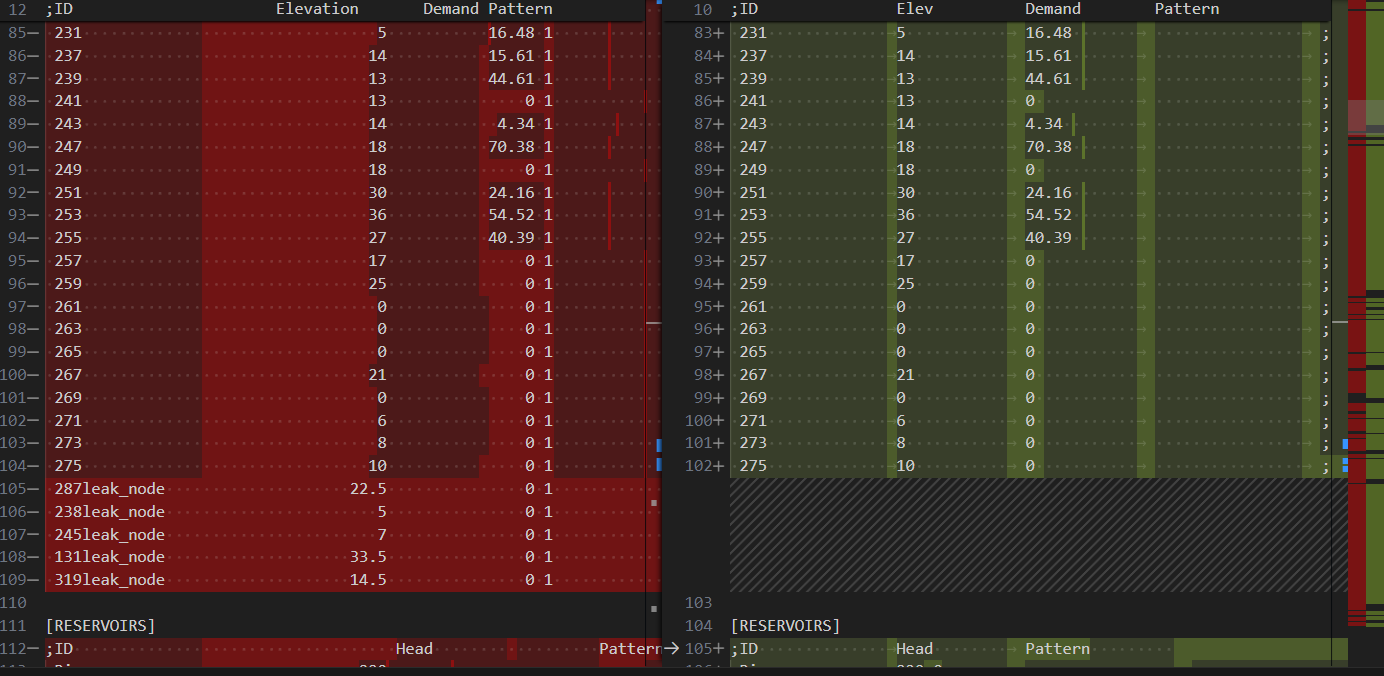The image size is (1384, 676).
Task: Click the revert arrow beside right line 105
Action: [671, 648]
